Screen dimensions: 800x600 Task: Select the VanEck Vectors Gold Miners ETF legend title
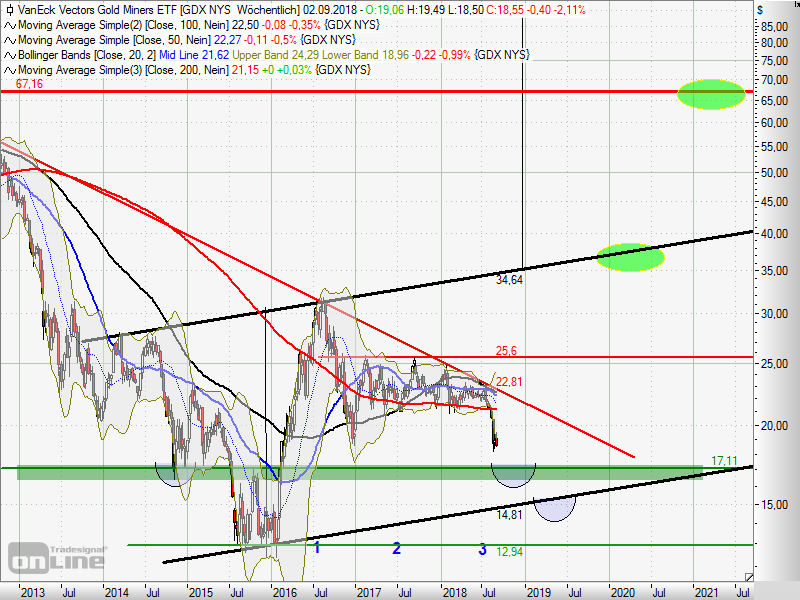[x=302, y=10]
